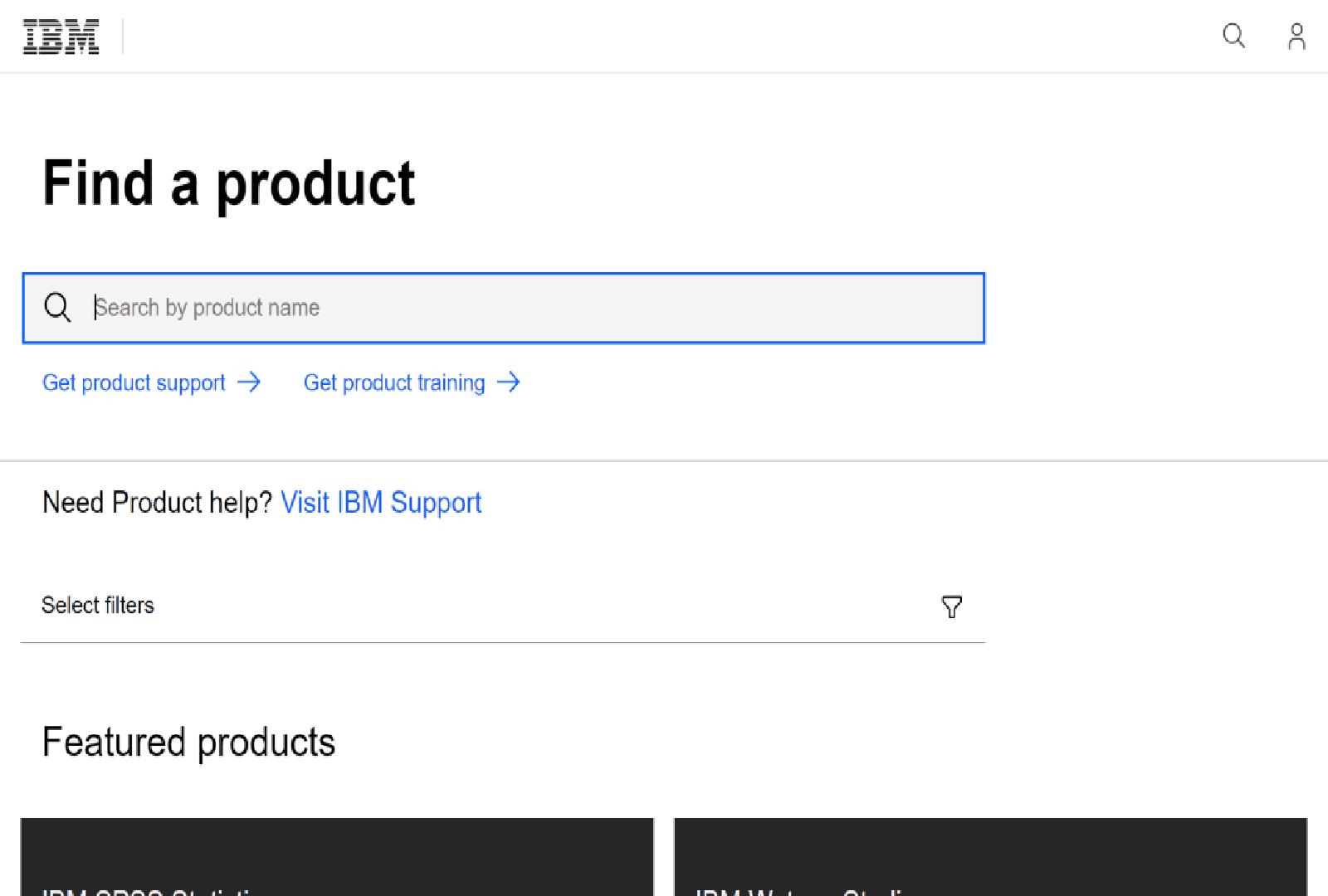Follow the Visit IBM Support link
Viewport: 1328px width, 896px height.
381,503
